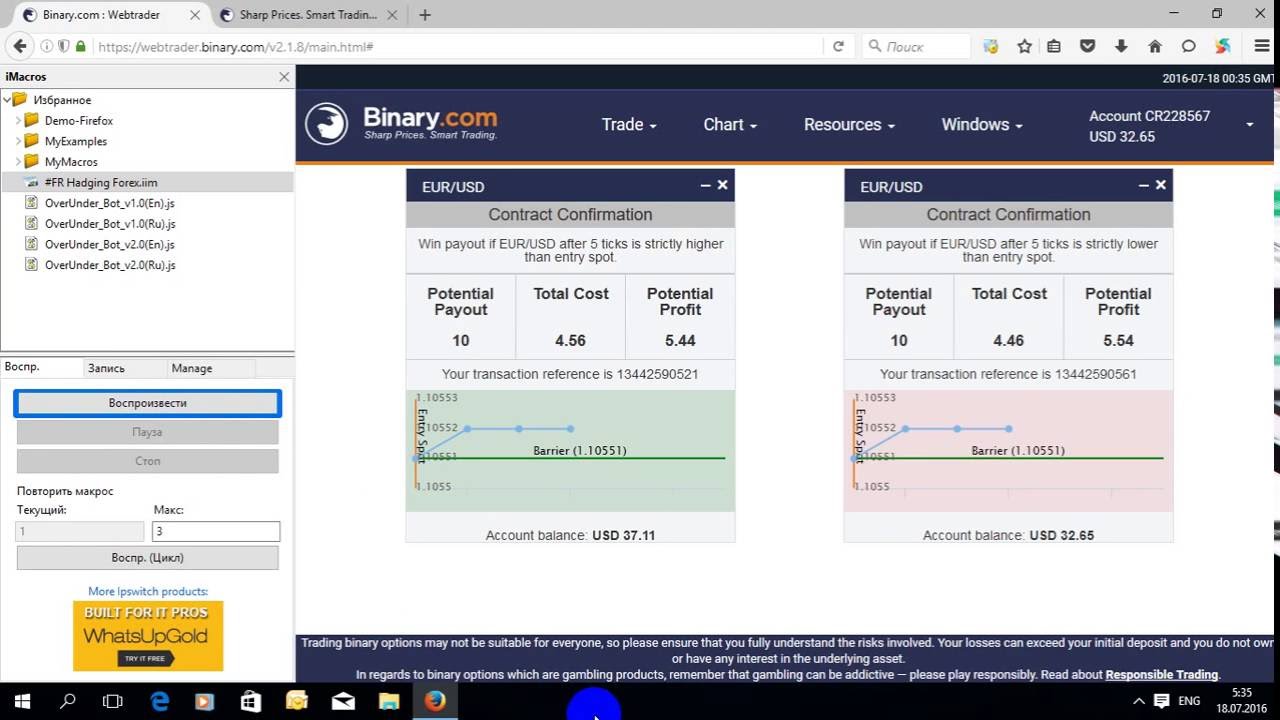Launch Microsoft Edge from taskbar
This screenshot has width=1280, height=720.
[160, 701]
